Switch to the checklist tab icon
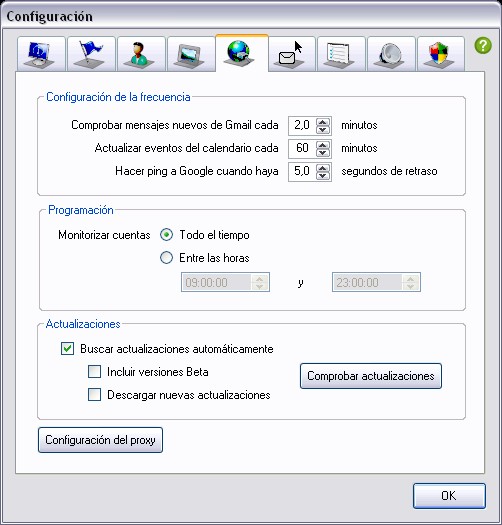The width and height of the screenshot is (502, 525). pos(341,54)
